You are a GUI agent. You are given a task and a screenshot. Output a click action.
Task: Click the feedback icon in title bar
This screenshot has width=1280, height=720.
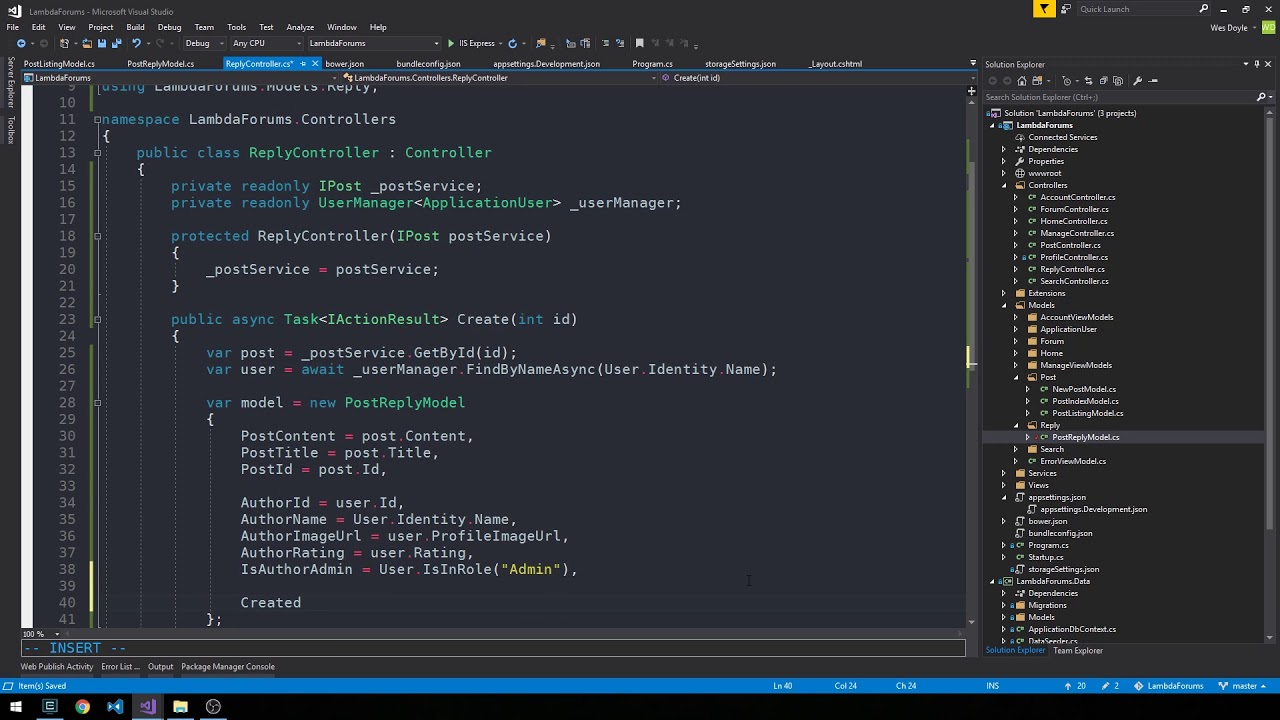[x=1066, y=9]
